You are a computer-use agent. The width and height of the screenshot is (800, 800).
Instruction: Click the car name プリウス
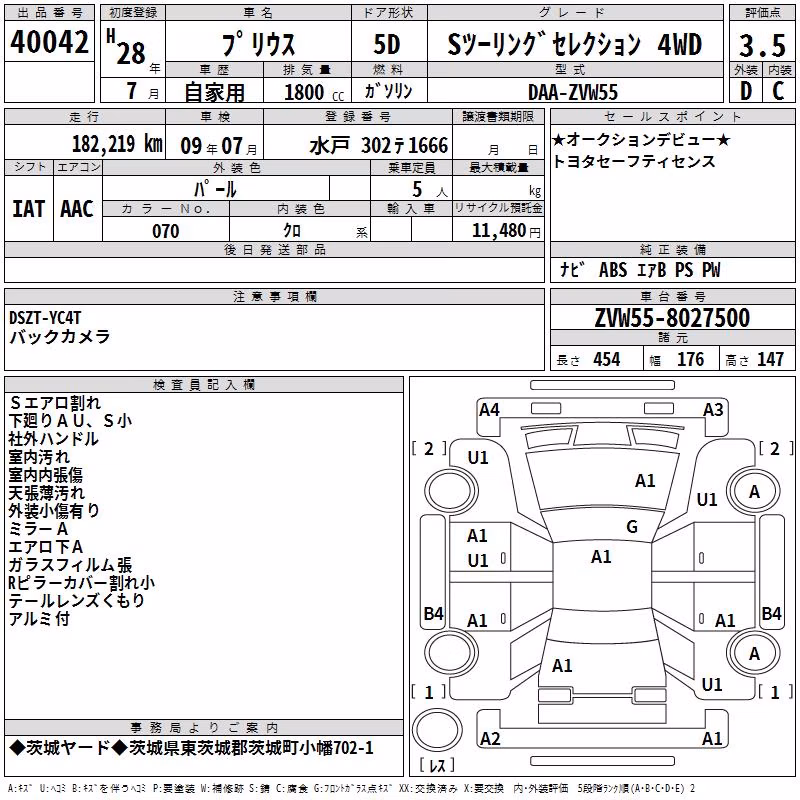pyautogui.click(x=258, y=44)
